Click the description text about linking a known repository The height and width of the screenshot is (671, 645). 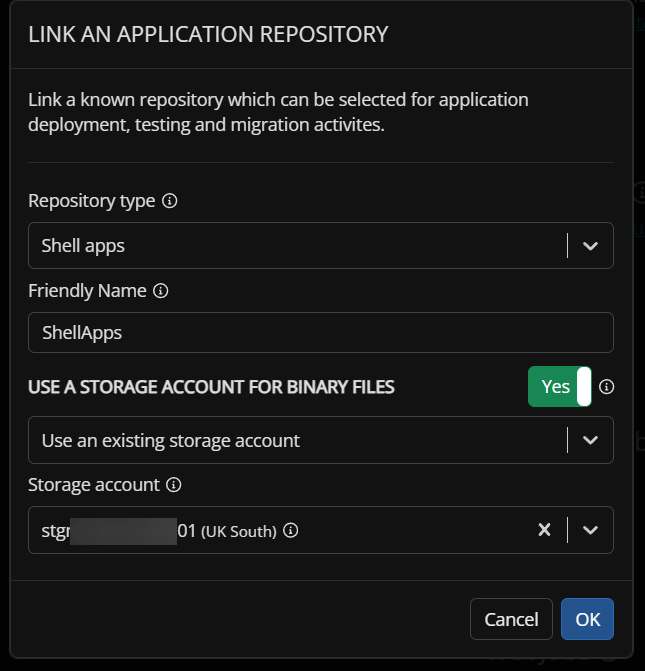(x=278, y=112)
